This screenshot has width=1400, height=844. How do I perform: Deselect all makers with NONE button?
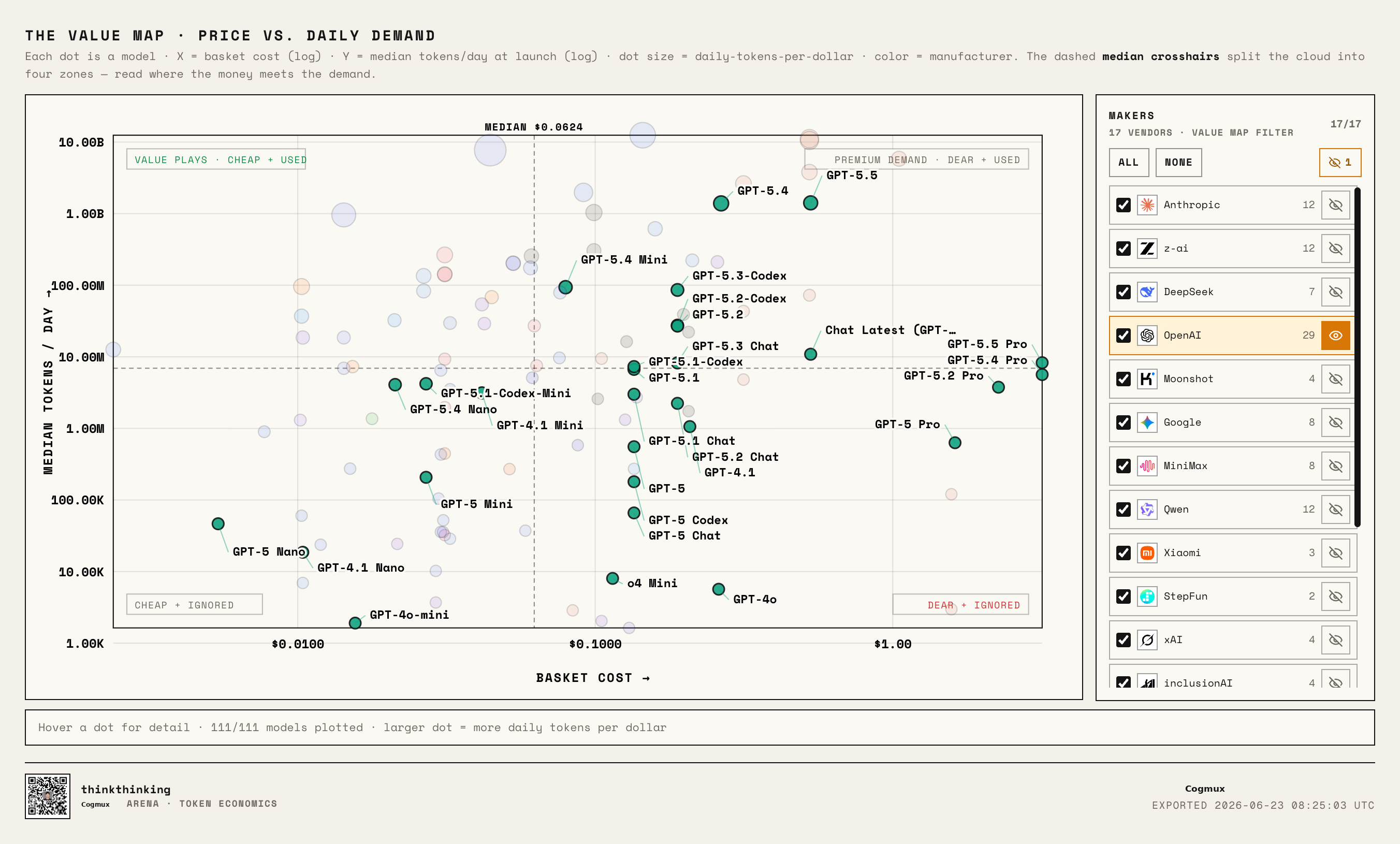(x=1178, y=163)
